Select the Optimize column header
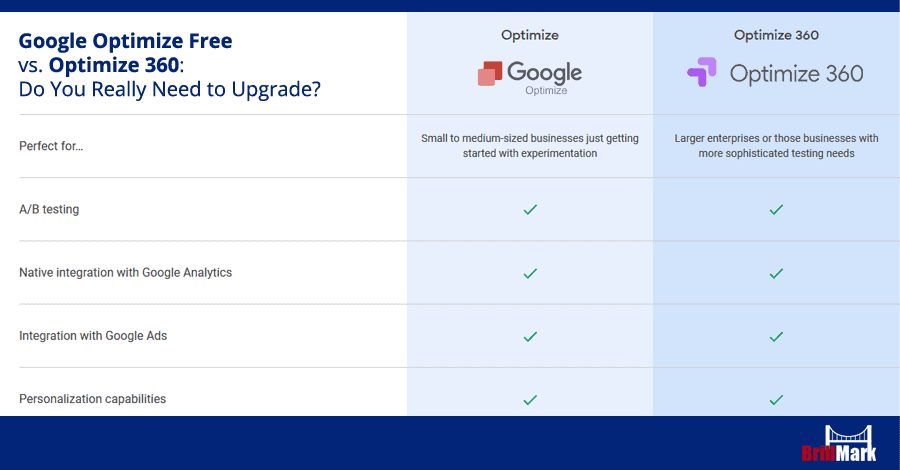900x470 pixels. (530, 35)
